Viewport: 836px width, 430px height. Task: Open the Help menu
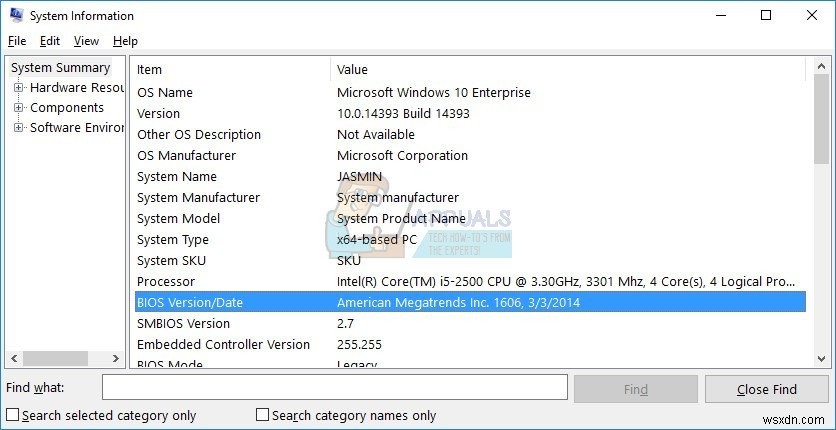(x=125, y=41)
